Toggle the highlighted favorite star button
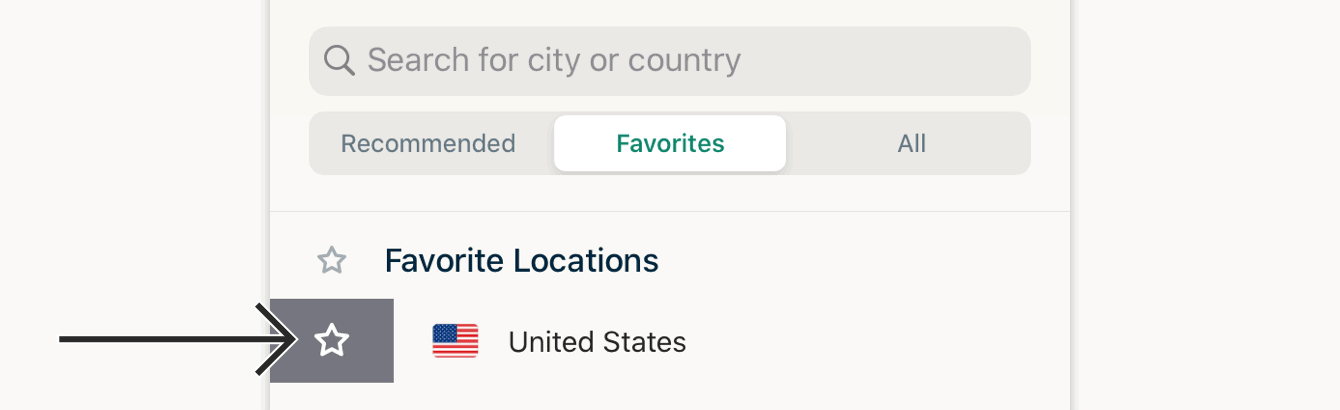 point(332,342)
